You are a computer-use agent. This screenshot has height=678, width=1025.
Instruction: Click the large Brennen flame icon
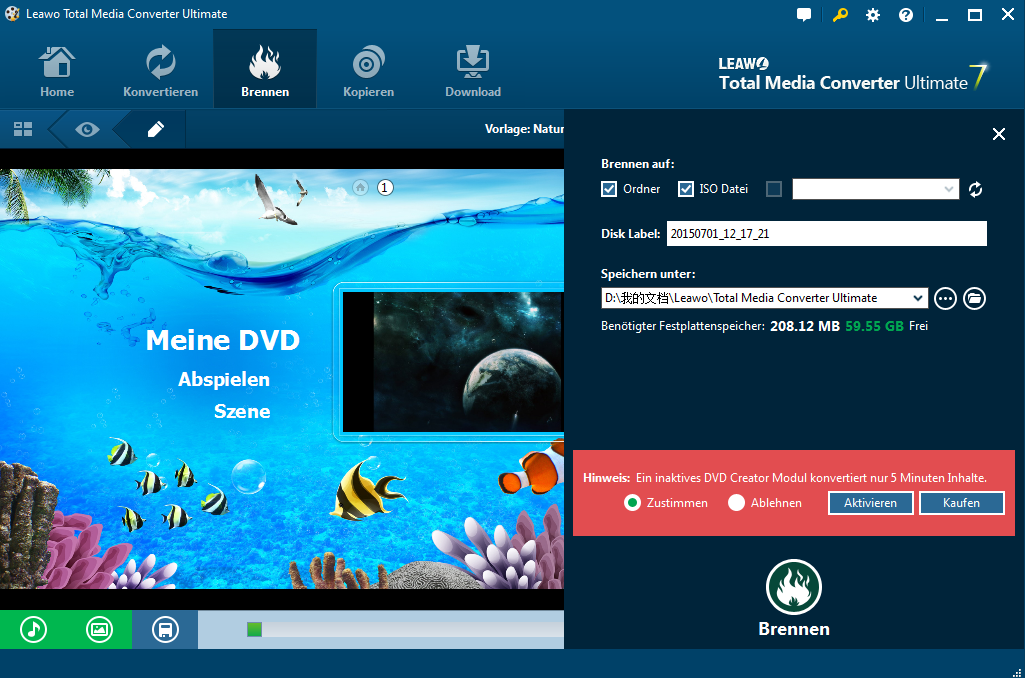[x=793, y=587]
